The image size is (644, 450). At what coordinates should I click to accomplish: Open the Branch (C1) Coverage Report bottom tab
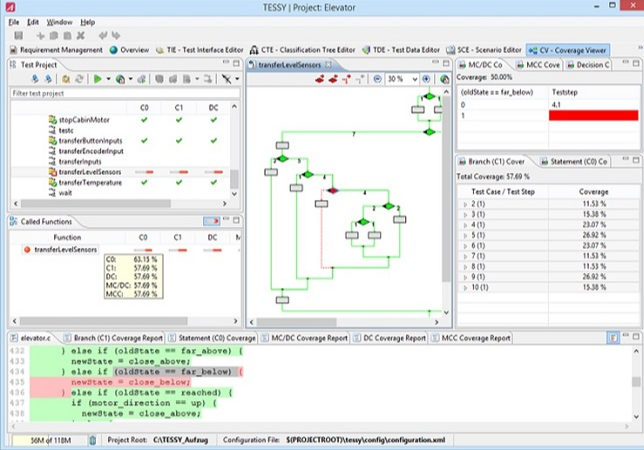113,338
